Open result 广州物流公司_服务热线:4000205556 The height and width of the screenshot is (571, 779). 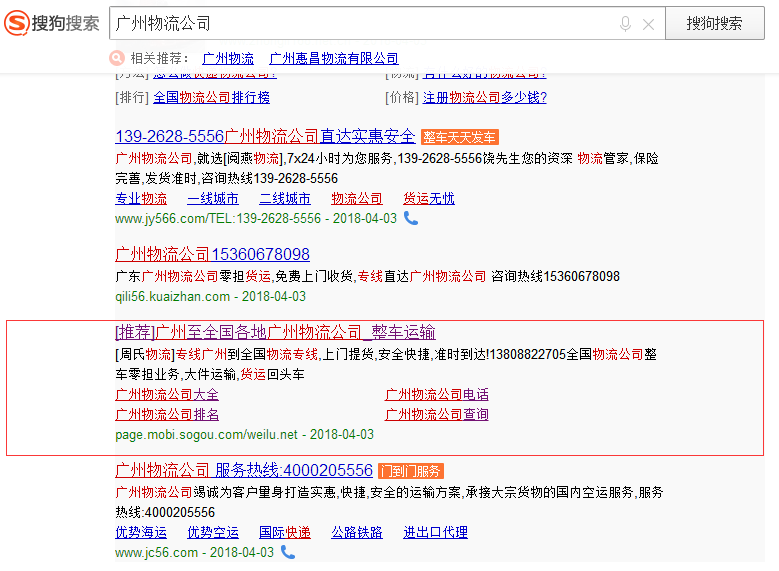tap(244, 470)
